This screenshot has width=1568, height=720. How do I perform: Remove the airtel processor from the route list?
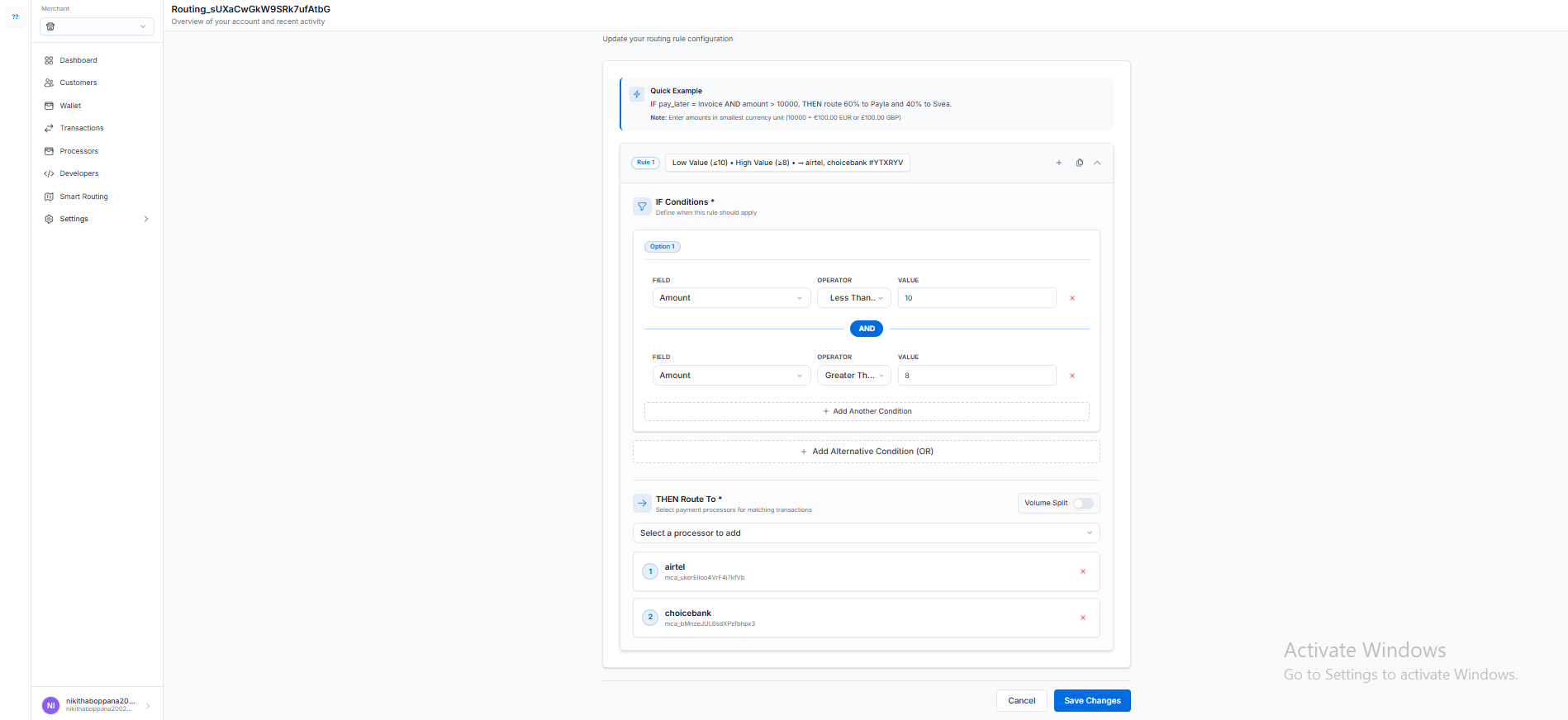[x=1082, y=571]
